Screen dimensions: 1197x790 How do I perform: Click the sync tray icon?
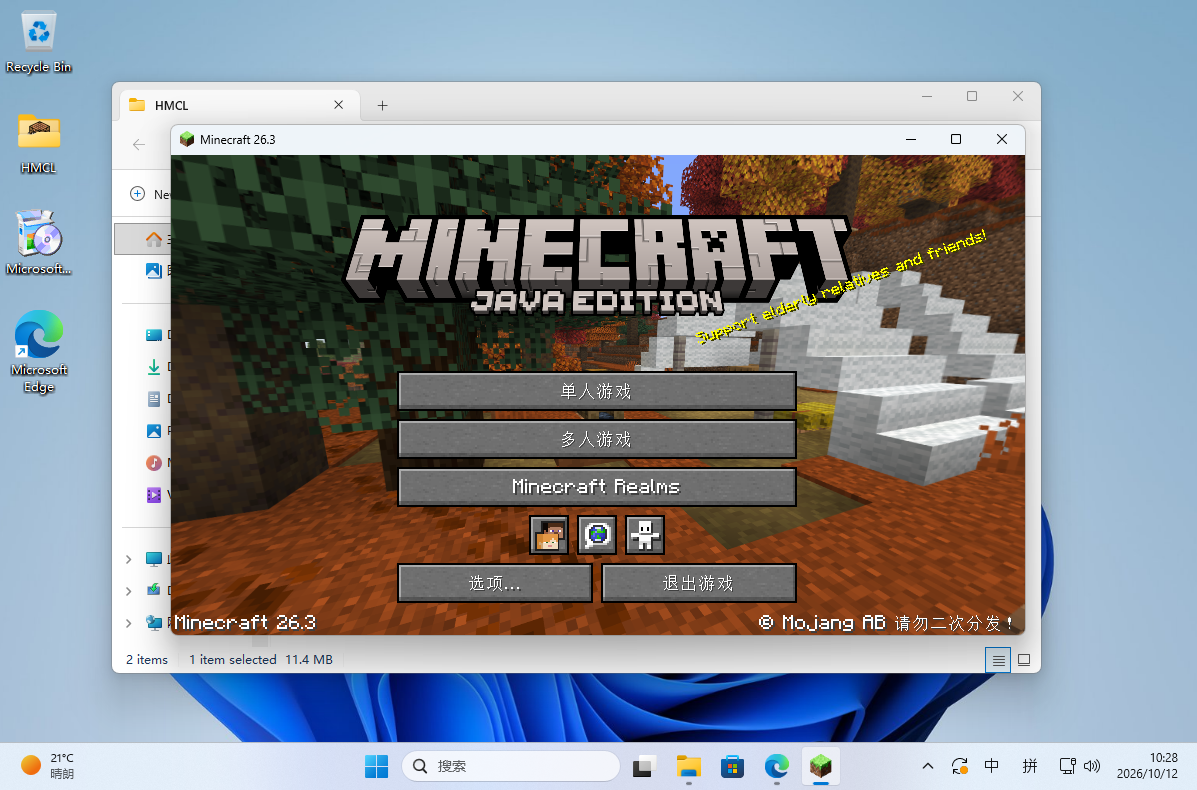[960, 766]
